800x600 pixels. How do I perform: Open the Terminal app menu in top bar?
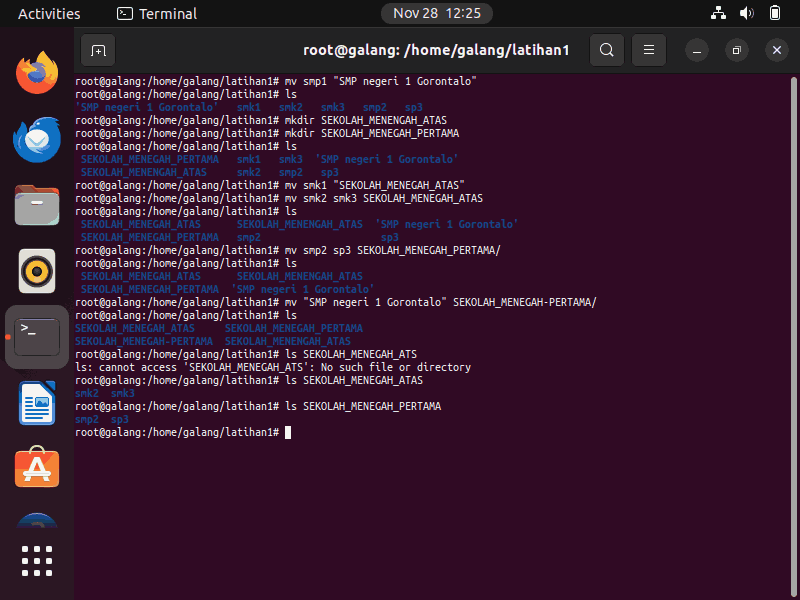(x=157, y=14)
